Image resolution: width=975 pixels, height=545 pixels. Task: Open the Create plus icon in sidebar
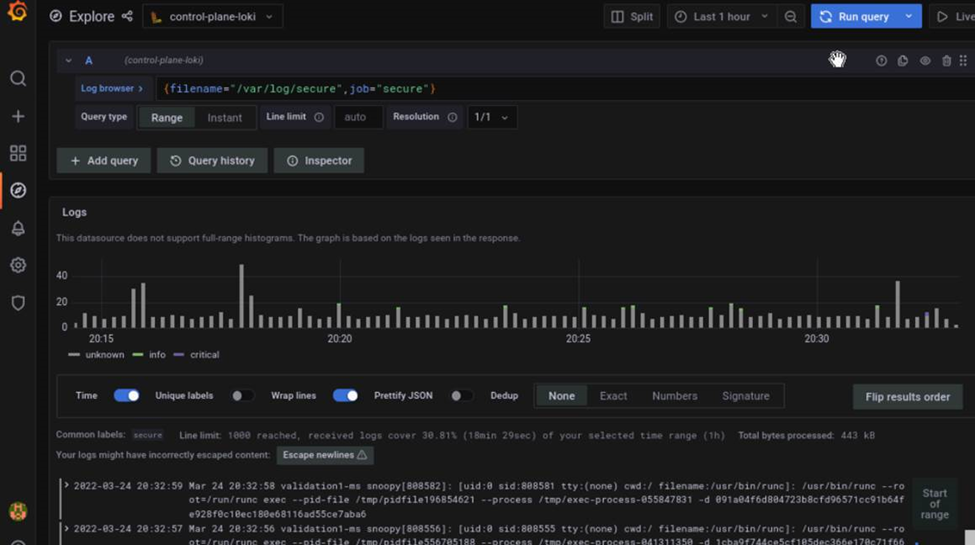[x=18, y=116]
